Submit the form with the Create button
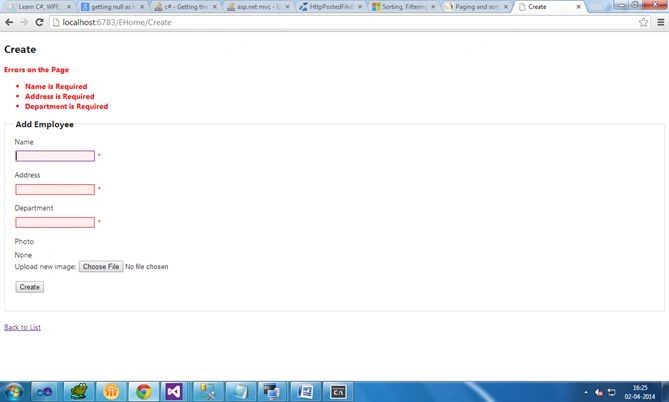Screen dimensions: 669x402 [29, 287]
